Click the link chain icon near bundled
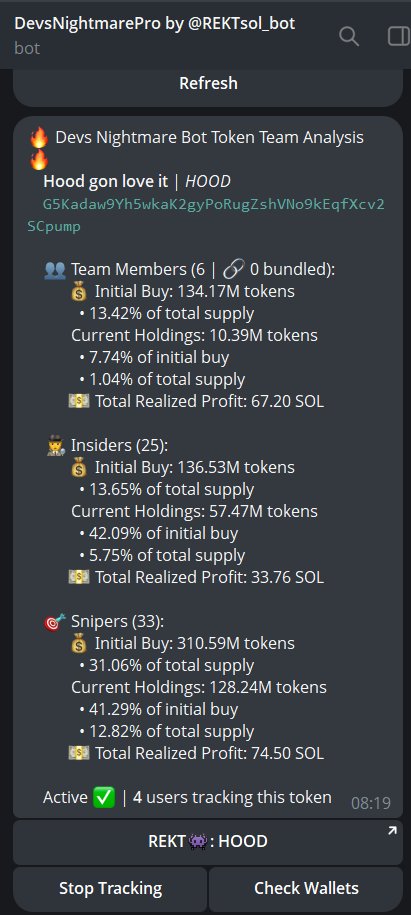This screenshot has height=915, width=411. [232, 270]
